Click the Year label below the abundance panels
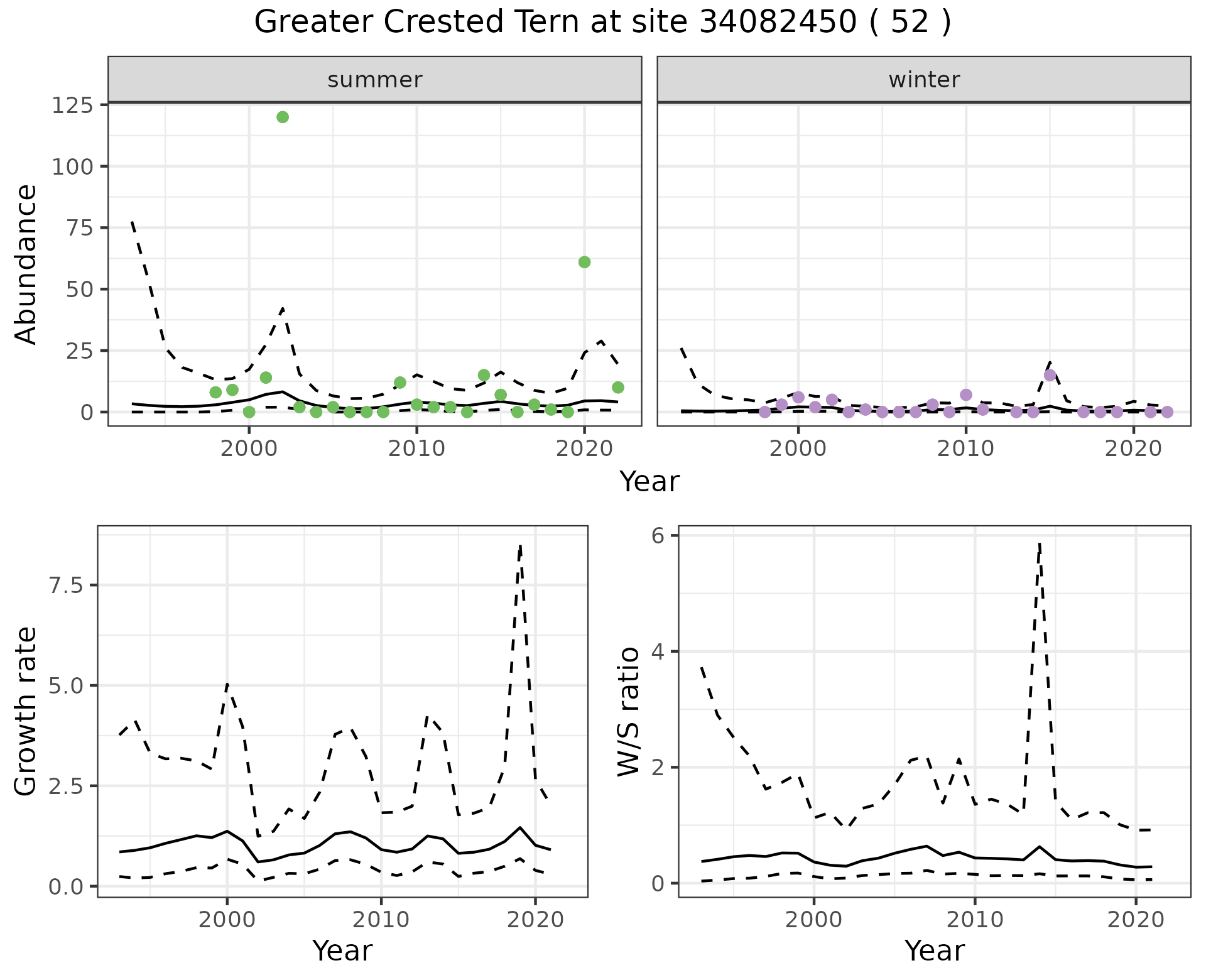 click(649, 482)
